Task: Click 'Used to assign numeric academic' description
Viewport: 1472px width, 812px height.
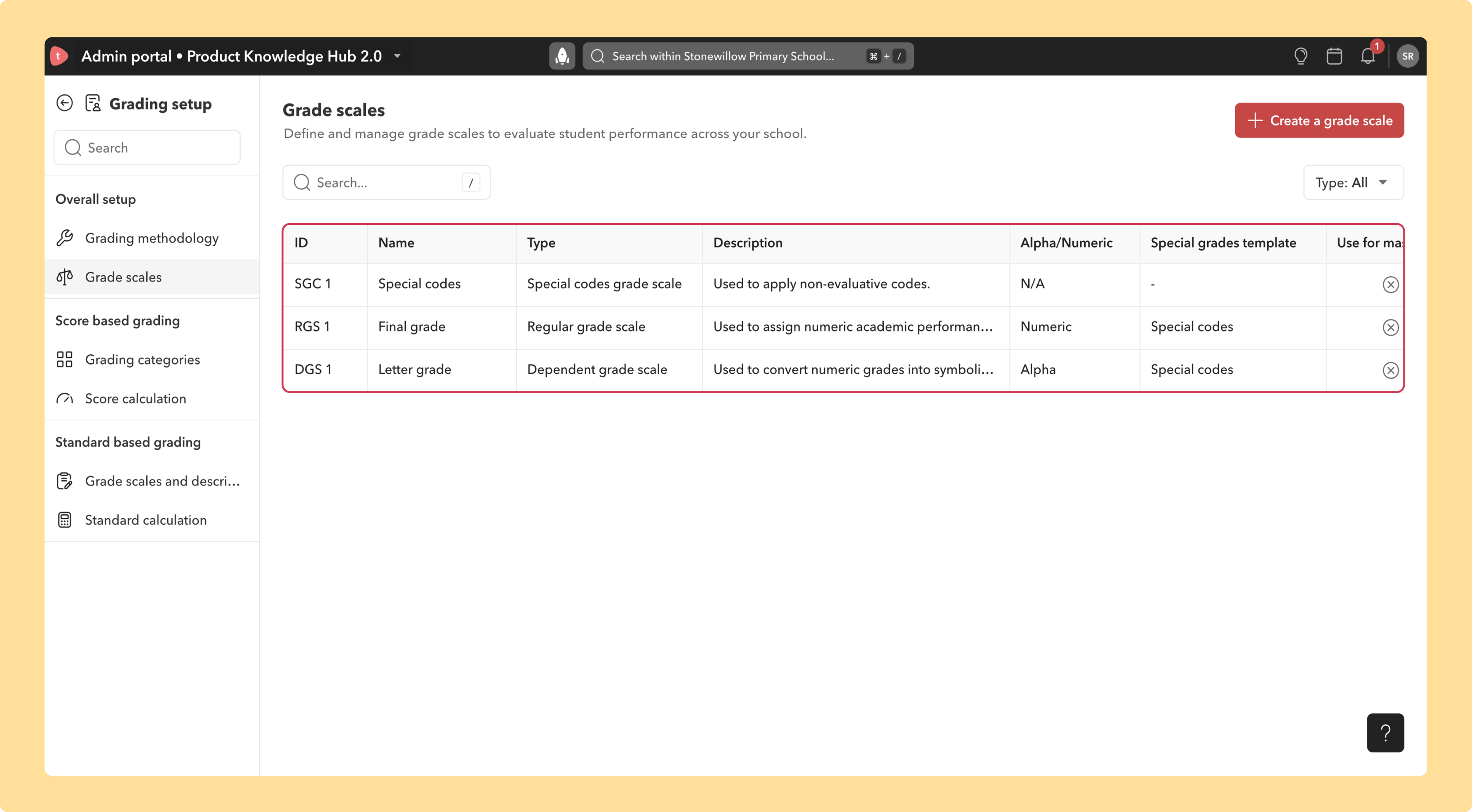Action: (x=853, y=327)
